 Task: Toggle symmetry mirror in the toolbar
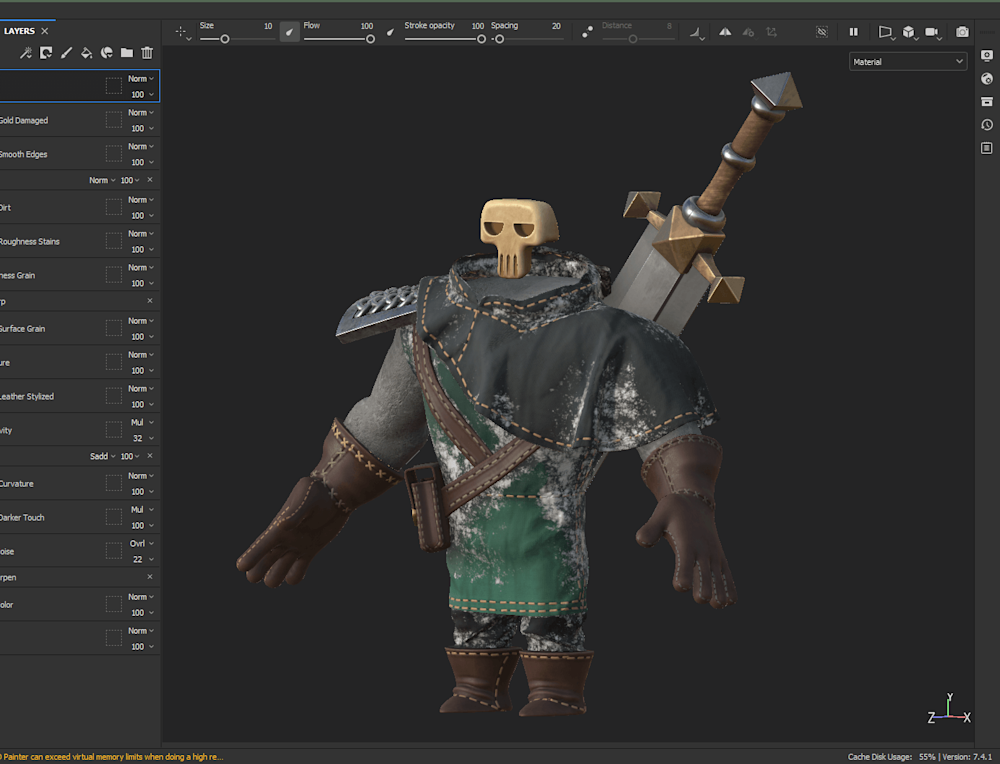point(725,32)
